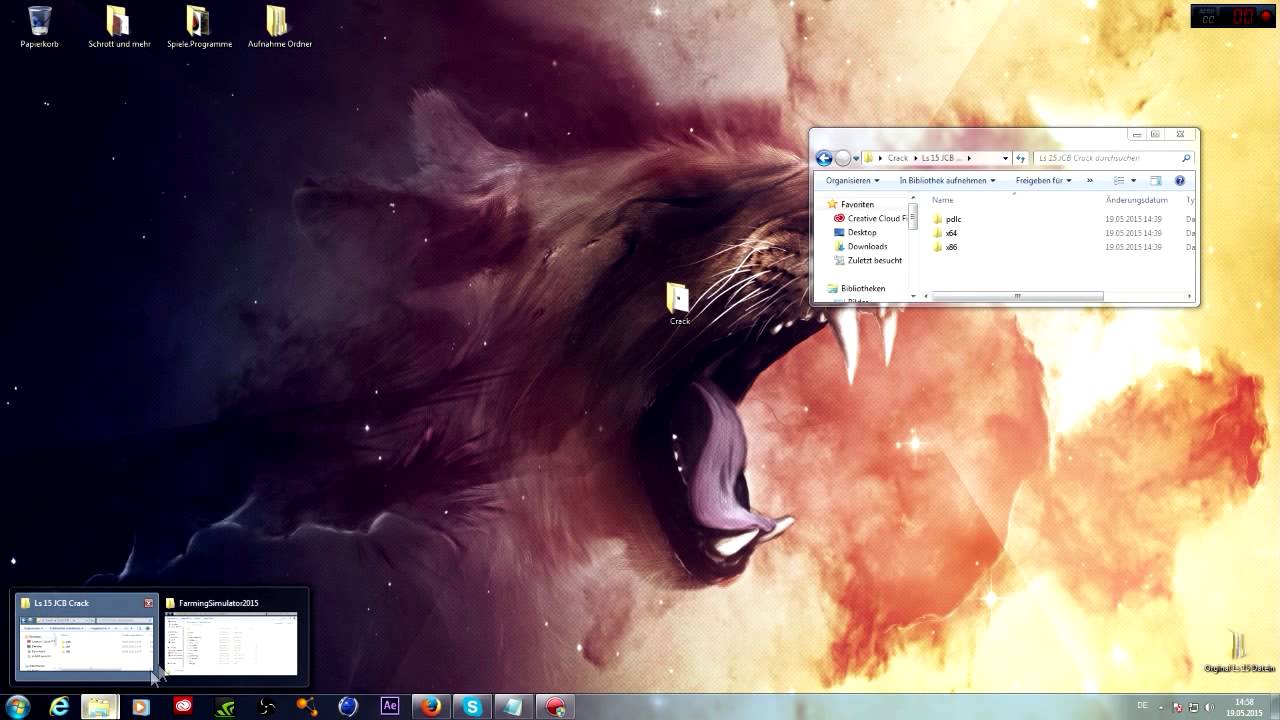Open the Windows Start menu

click(x=18, y=706)
